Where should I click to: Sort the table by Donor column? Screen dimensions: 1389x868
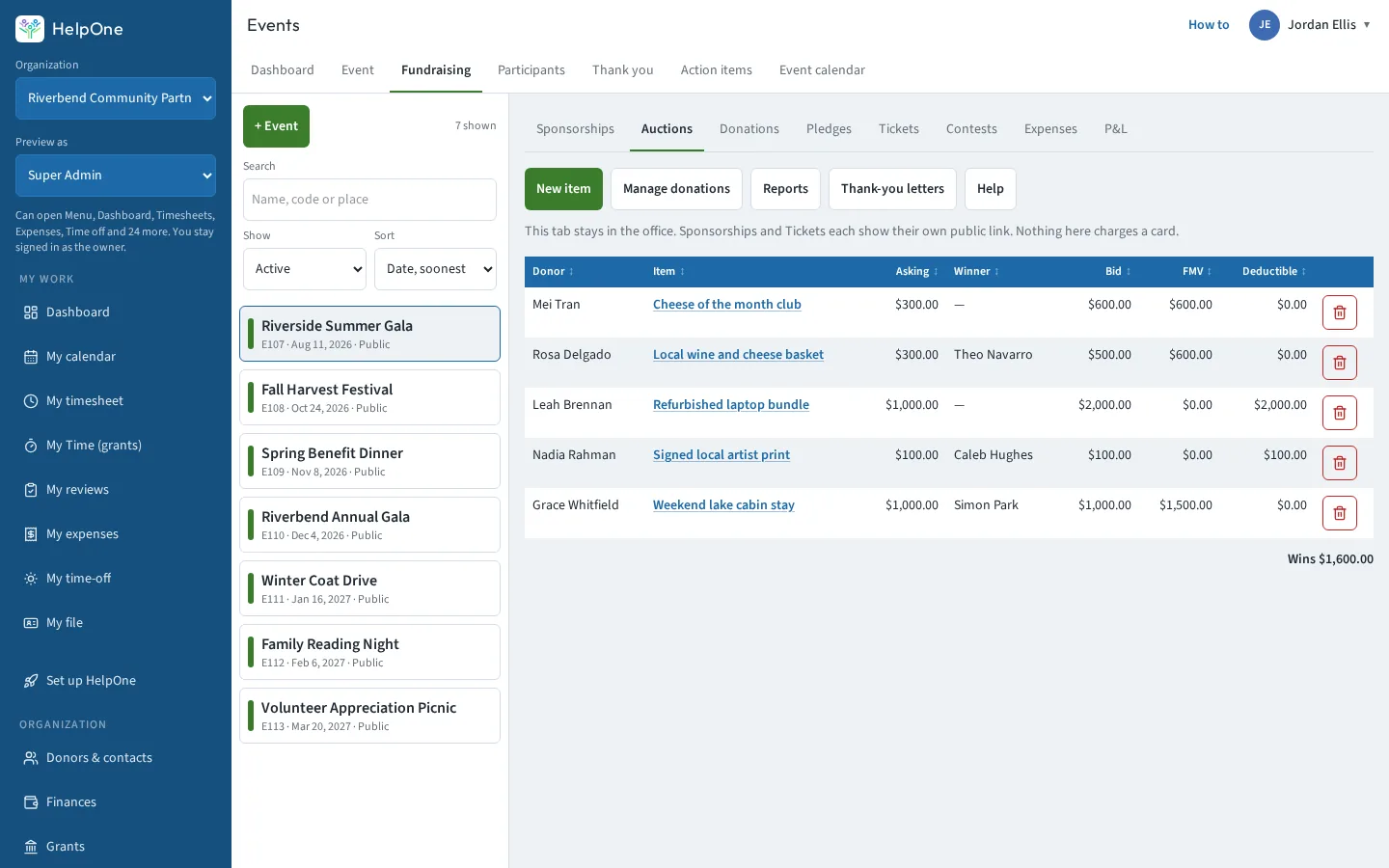coord(553,272)
